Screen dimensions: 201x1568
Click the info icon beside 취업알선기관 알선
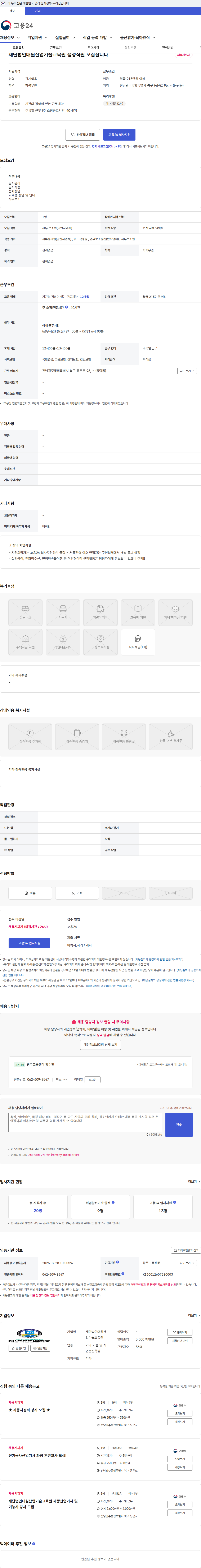pos(113,1202)
